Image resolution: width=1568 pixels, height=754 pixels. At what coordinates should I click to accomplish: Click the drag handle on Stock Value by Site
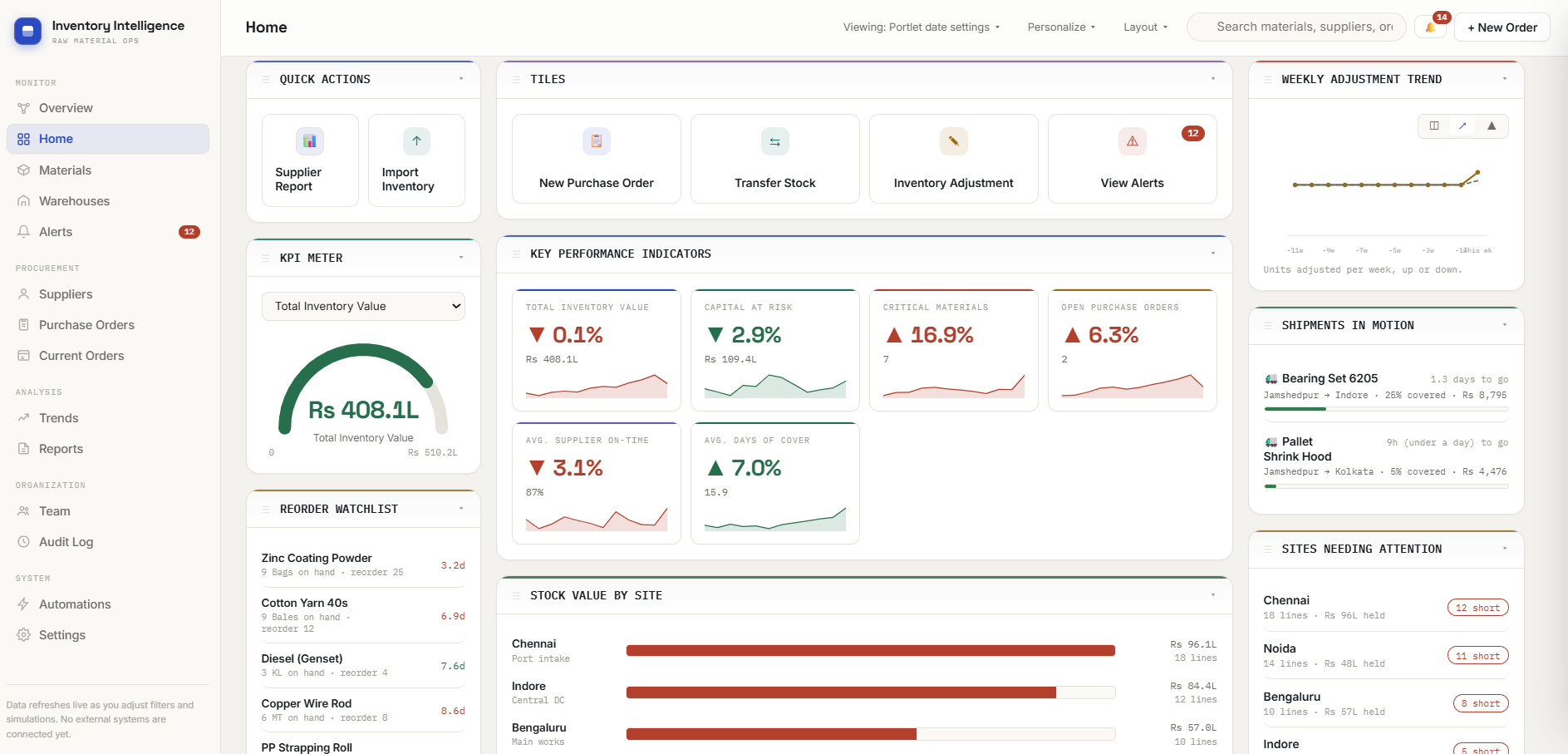point(516,596)
